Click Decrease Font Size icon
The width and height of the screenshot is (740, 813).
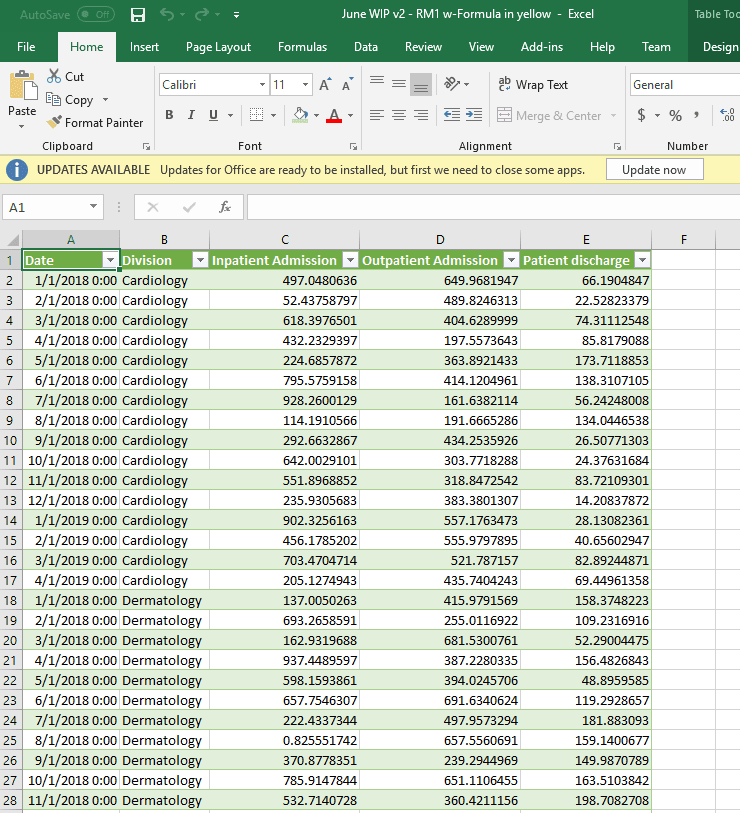coord(347,85)
